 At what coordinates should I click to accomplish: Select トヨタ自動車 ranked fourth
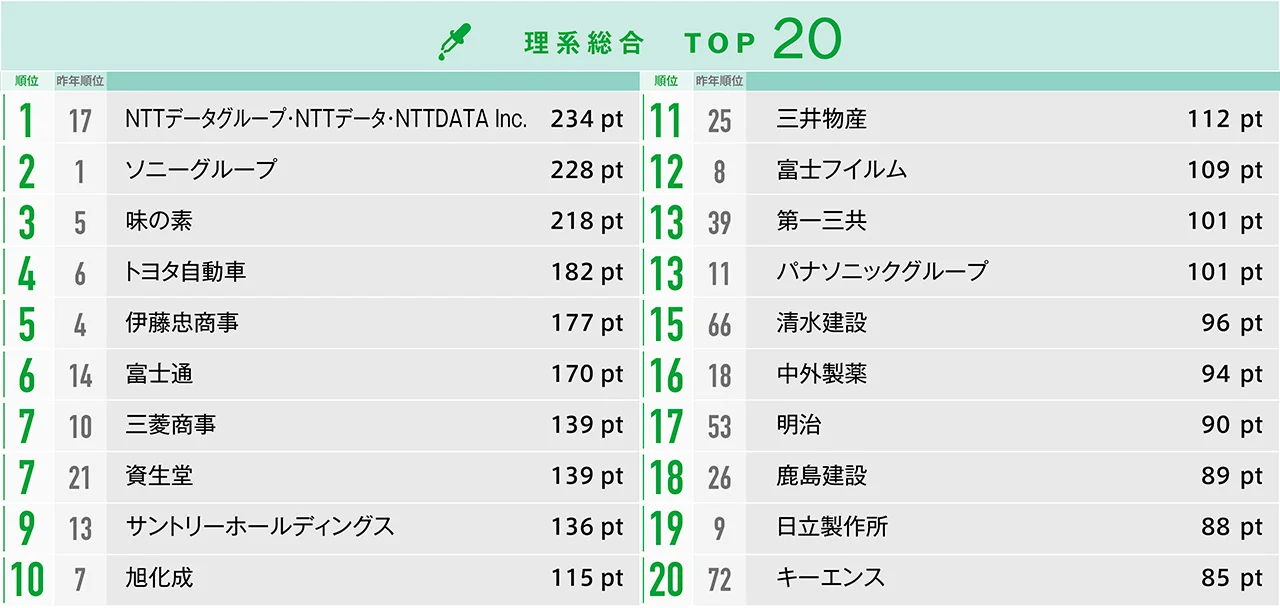tap(186, 272)
